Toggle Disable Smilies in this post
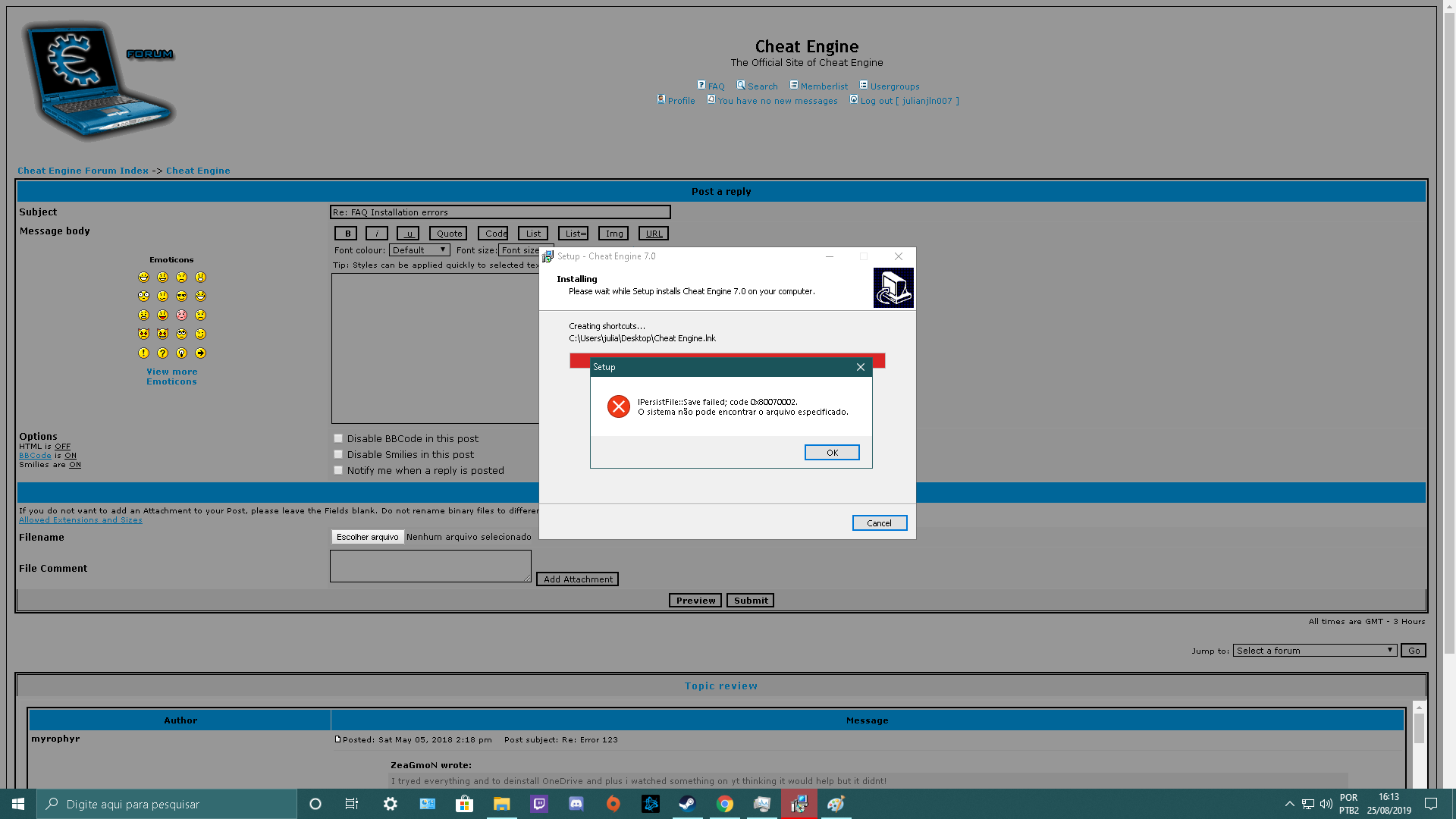The image size is (1456, 819). click(x=337, y=454)
